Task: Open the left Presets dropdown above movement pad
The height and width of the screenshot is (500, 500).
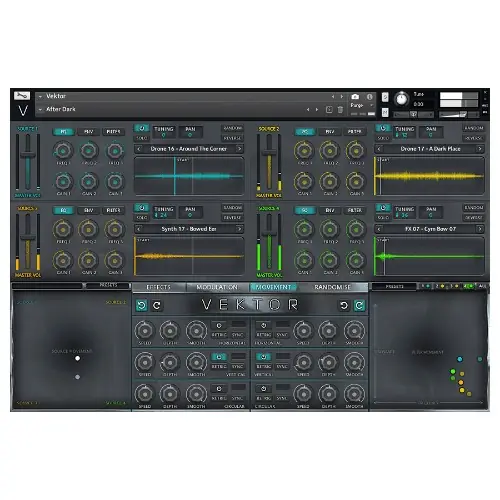Action: [x=108, y=285]
